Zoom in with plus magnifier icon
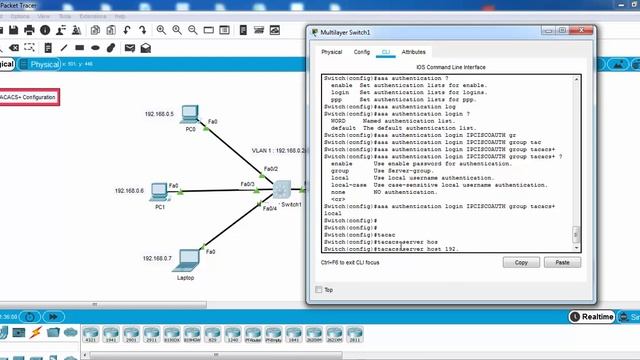This screenshot has width=640, height=360. coord(161,30)
